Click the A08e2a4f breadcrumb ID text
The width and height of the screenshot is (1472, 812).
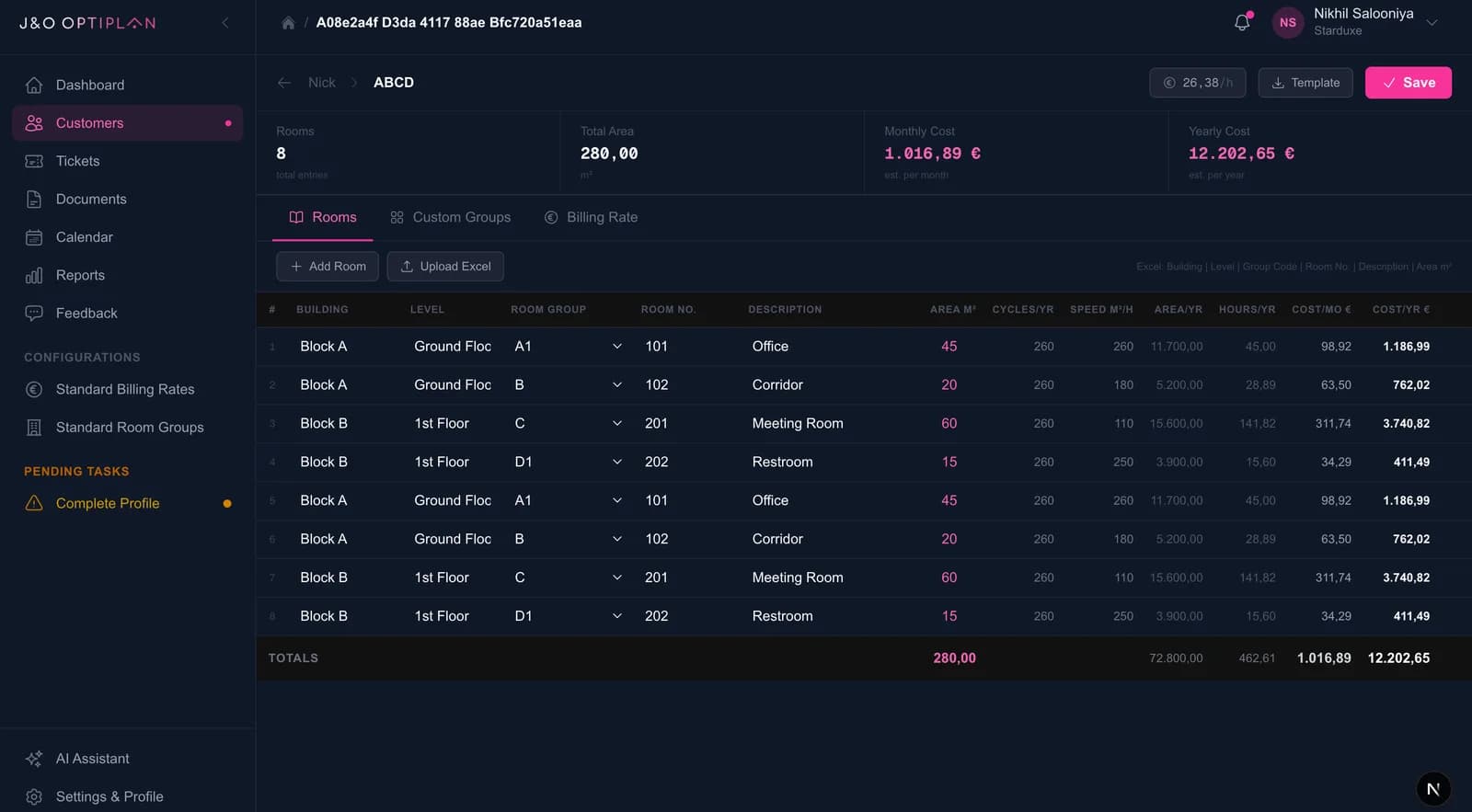449,23
